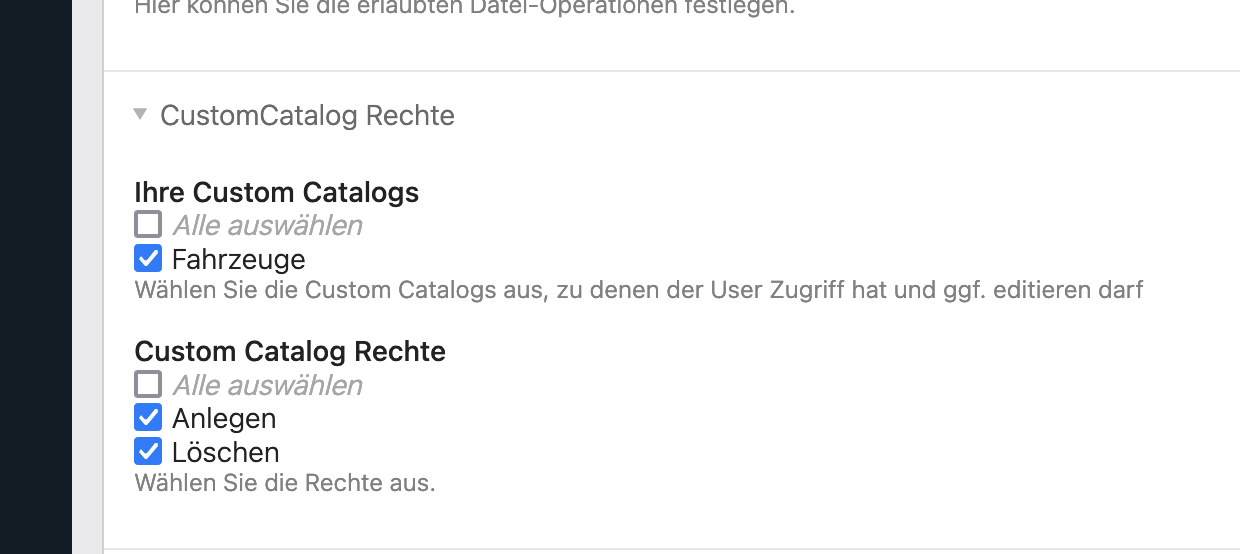
Task: Click Alle auswählen label under Custom Catalog Rechte
Action: point(267,386)
